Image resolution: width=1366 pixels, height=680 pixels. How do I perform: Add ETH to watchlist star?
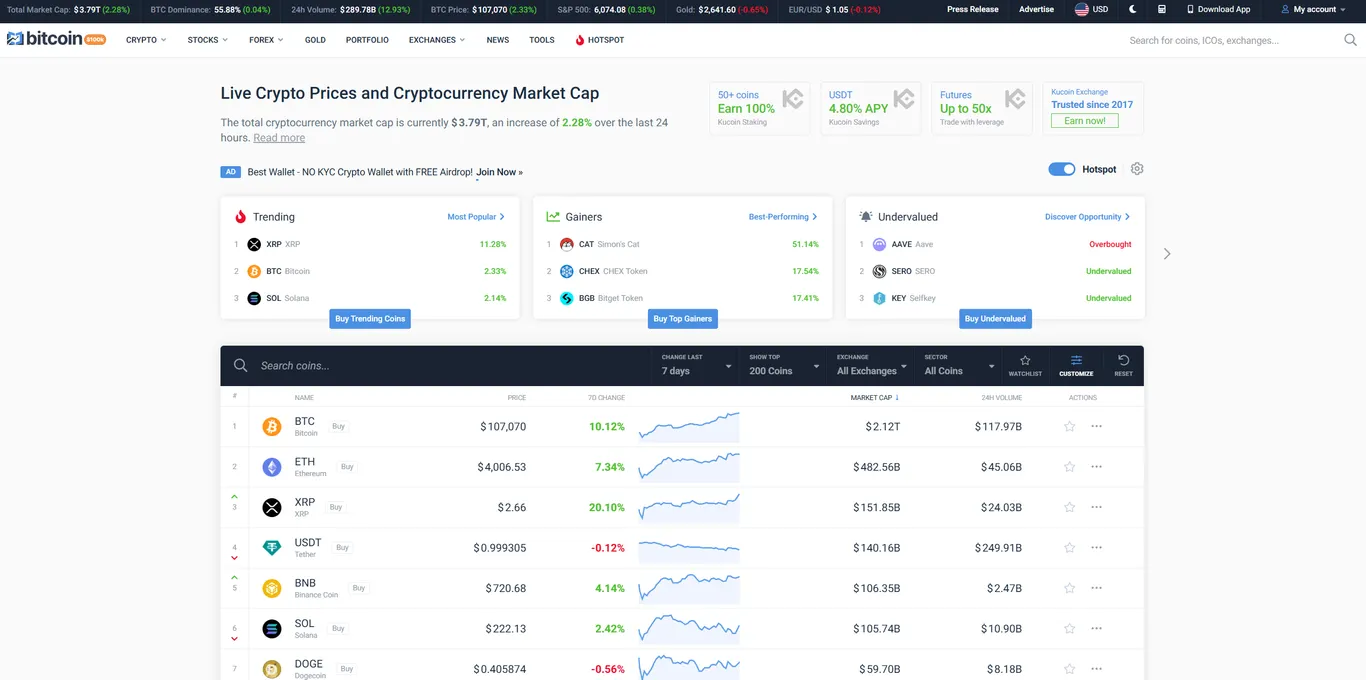1069,467
